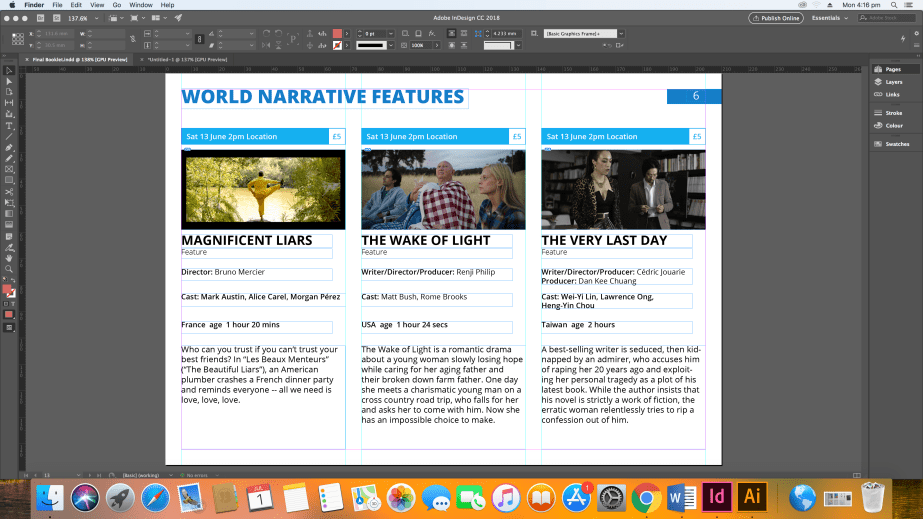Image resolution: width=923 pixels, height=519 pixels.
Task: Select the Rectangle tool
Action: click(9, 181)
